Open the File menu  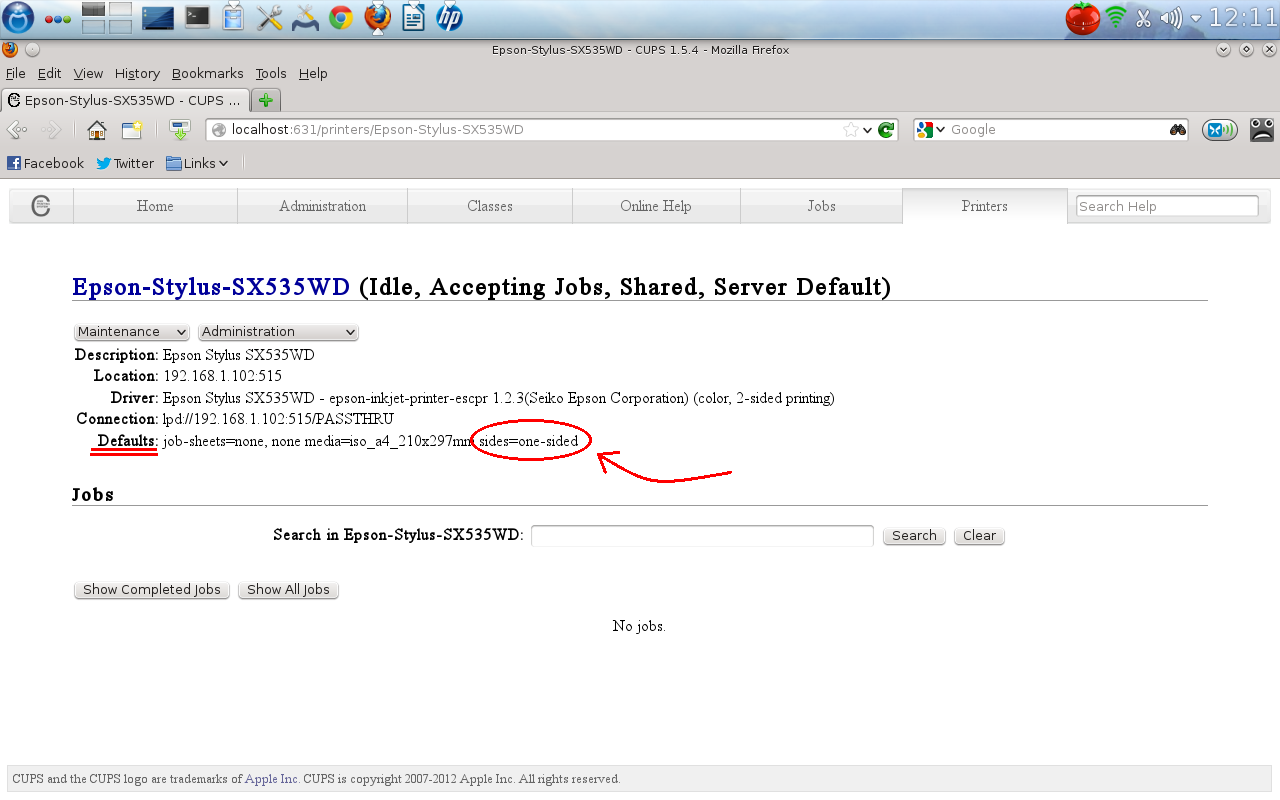(15, 74)
